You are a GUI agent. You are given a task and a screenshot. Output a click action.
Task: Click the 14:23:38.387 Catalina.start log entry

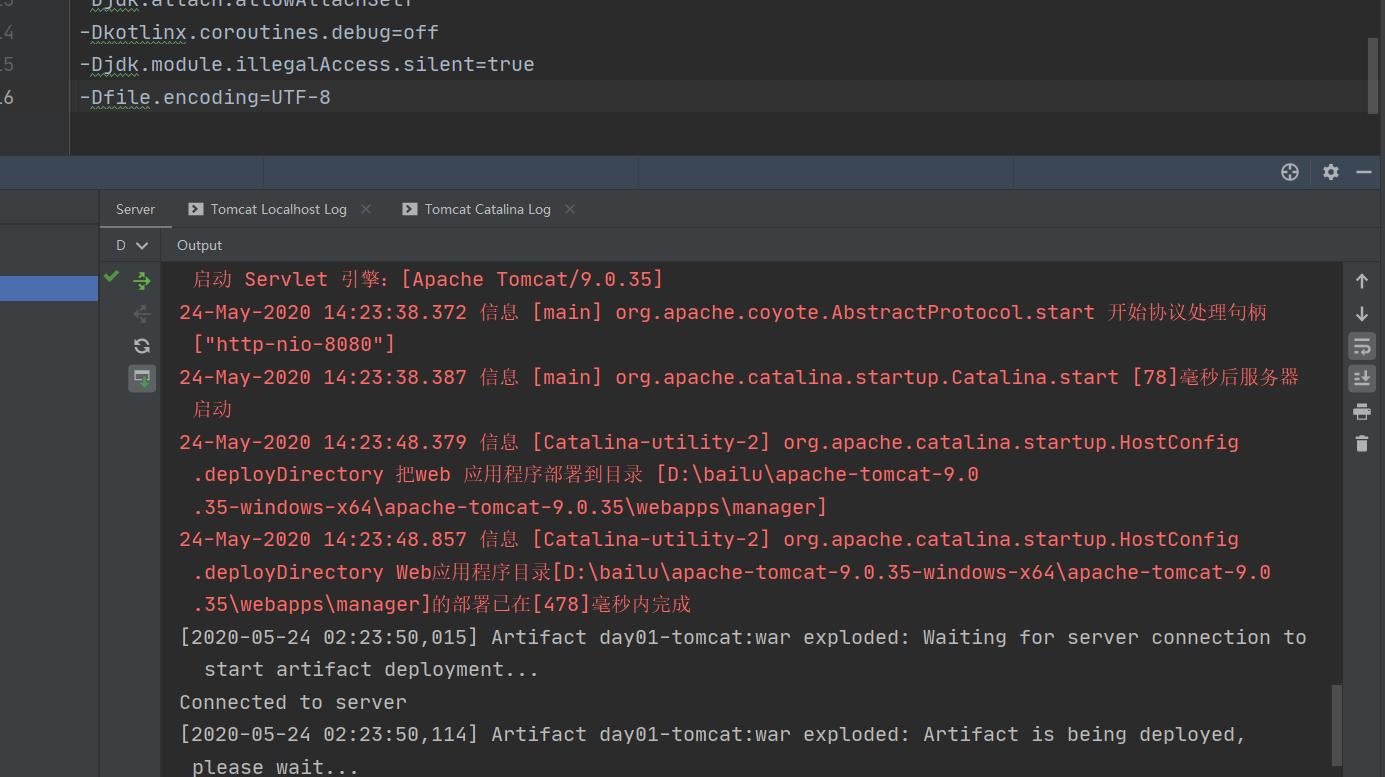[x=739, y=393]
